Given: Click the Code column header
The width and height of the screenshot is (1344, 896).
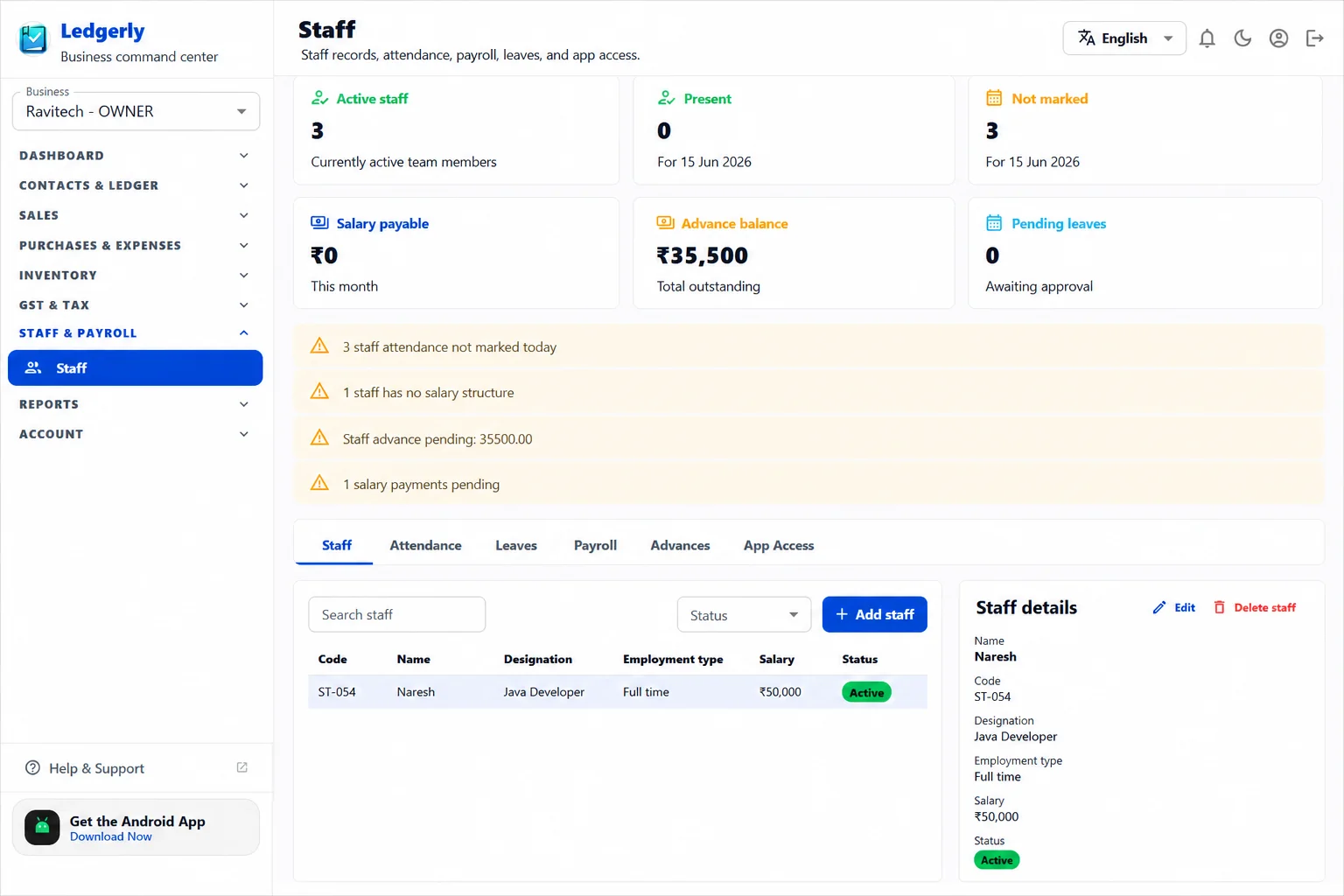Looking at the screenshot, I should [x=332, y=659].
